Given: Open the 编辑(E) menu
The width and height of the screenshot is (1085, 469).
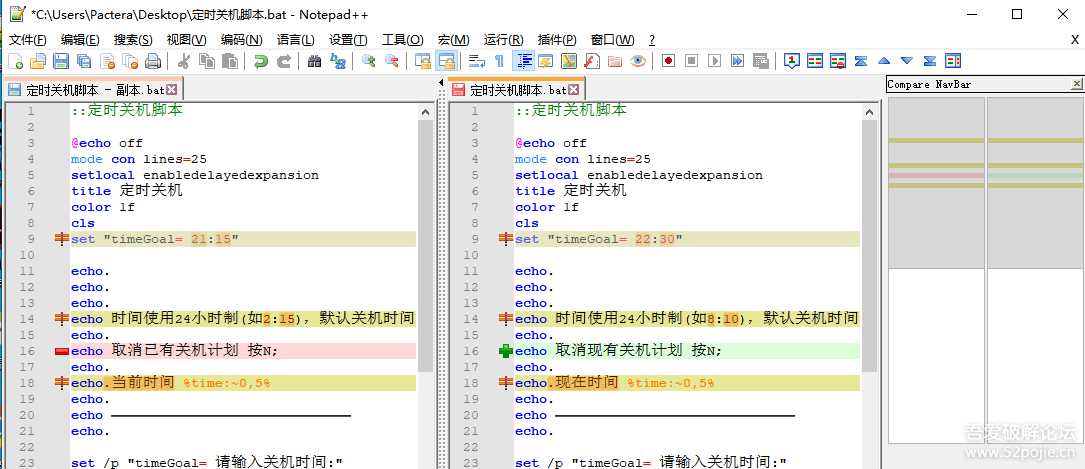Looking at the screenshot, I should point(80,39).
